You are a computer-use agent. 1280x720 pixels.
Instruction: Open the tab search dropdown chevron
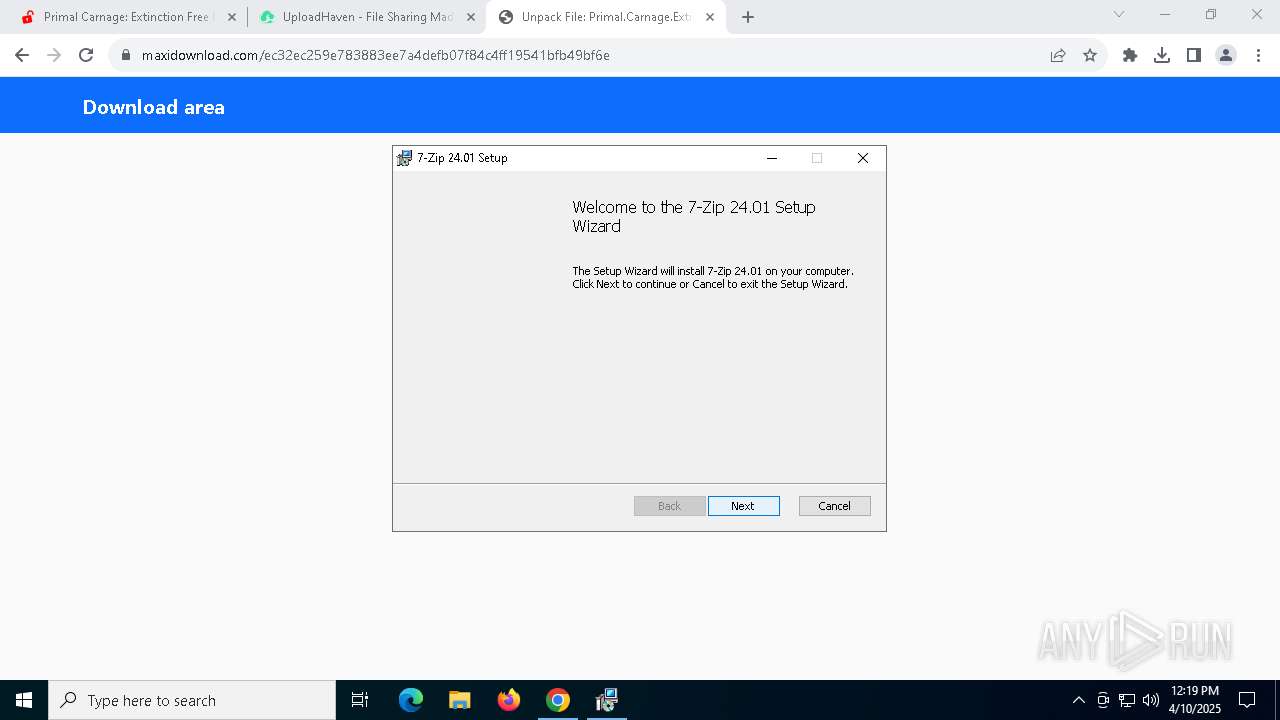pos(1119,14)
